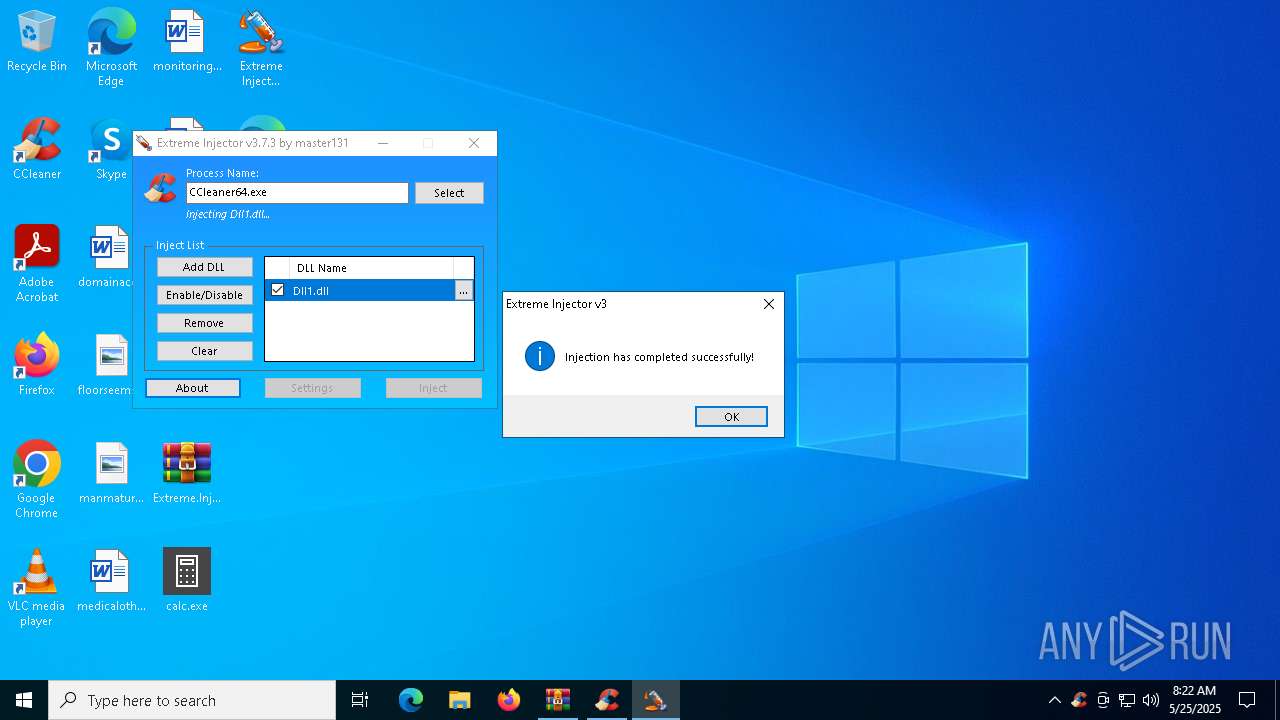The width and height of the screenshot is (1280, 720).
Task: Close the Extreme Injector v3 message dialog
Action: point(769,304)
